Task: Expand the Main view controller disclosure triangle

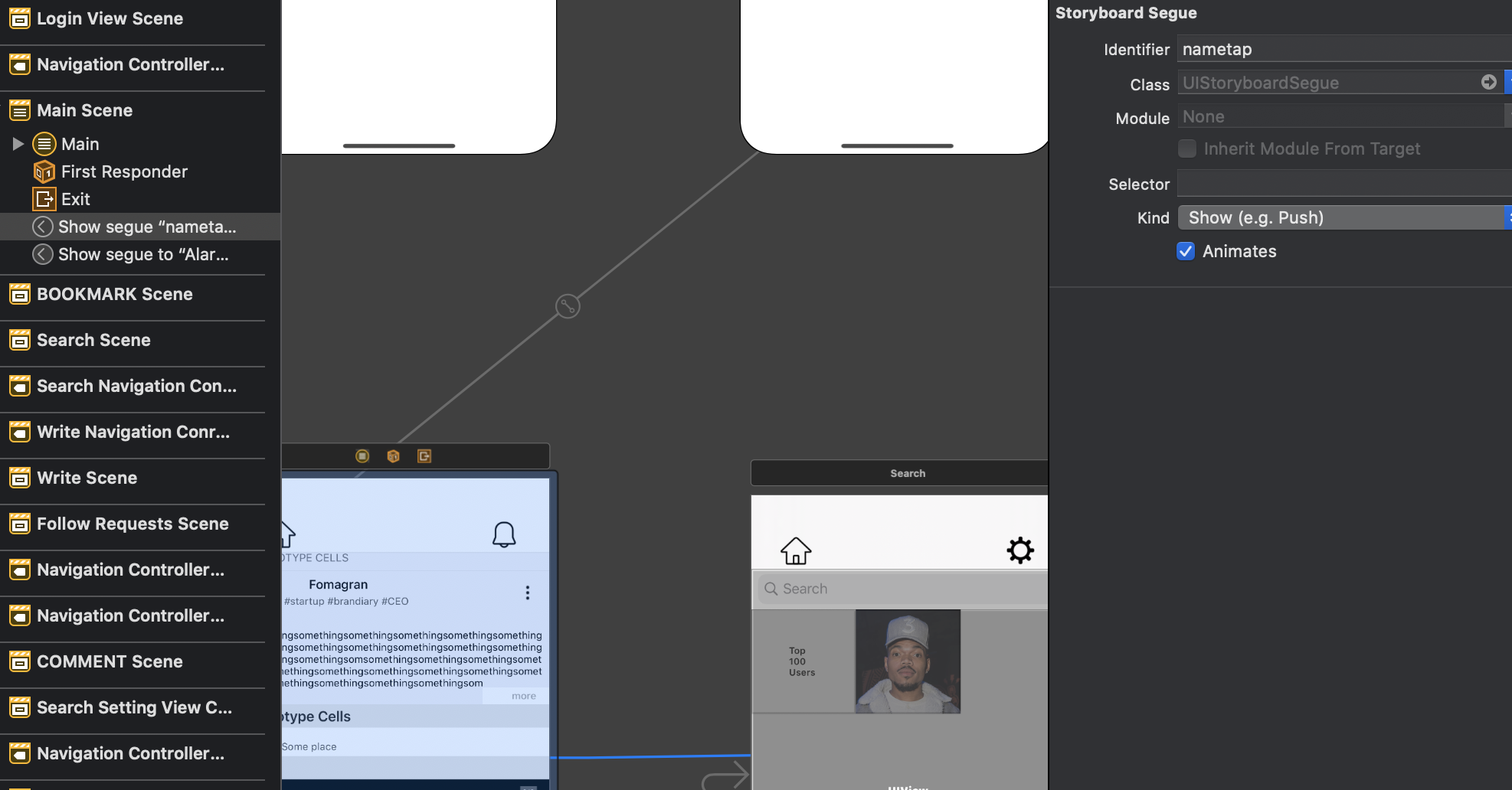Action: (18, 144)
